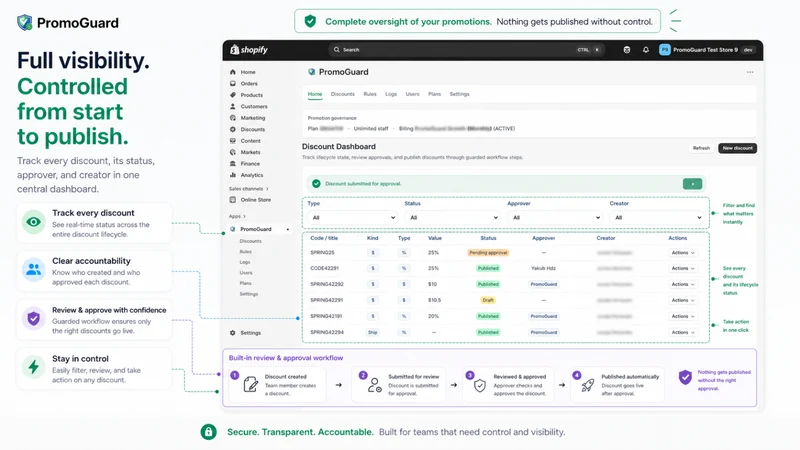The image size is (800, 450).
Task: Click the Shopify search field
Action: tap(467, 49)
